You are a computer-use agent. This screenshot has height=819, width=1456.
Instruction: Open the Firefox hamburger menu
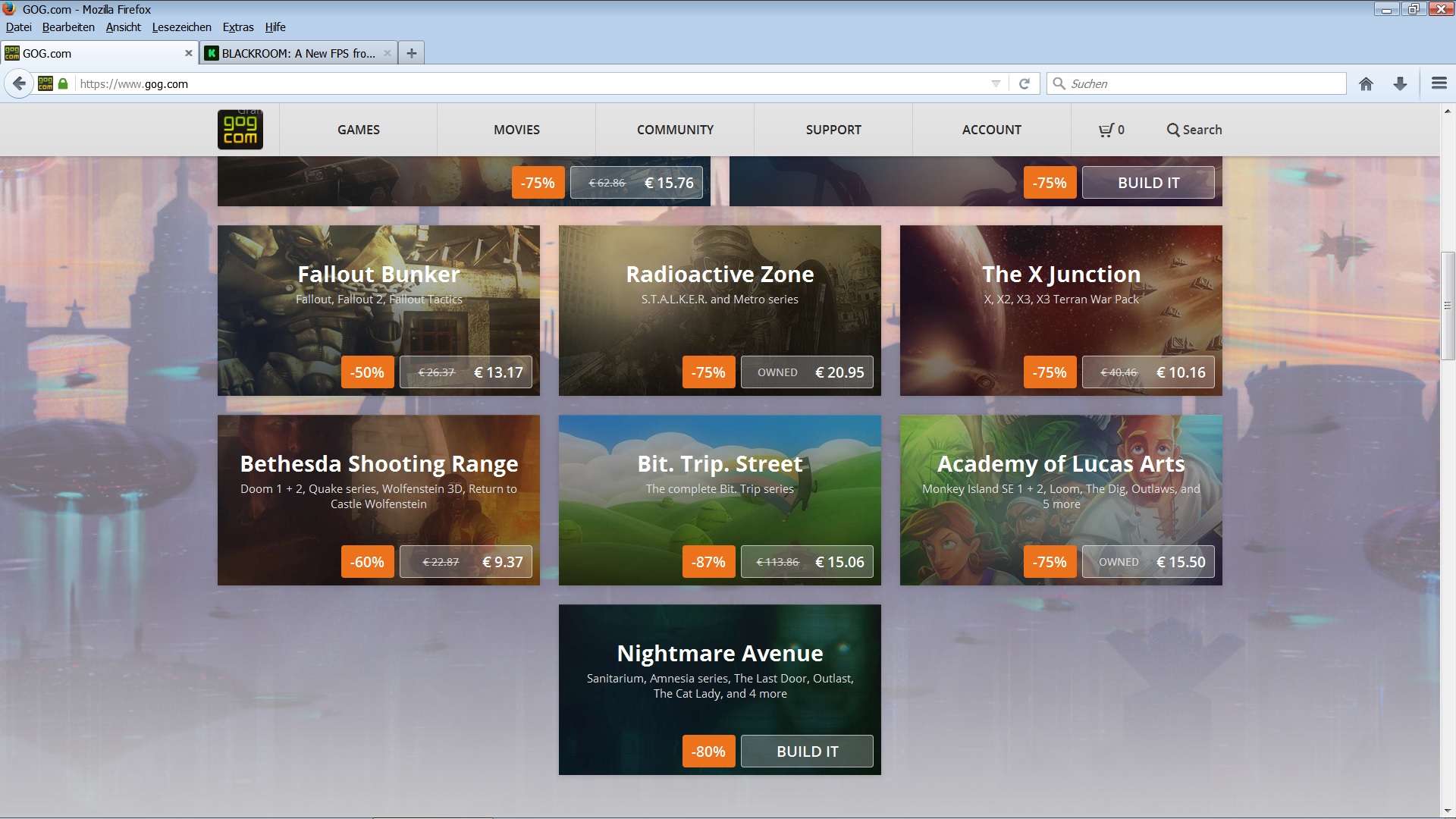[x=1439, y=84]
